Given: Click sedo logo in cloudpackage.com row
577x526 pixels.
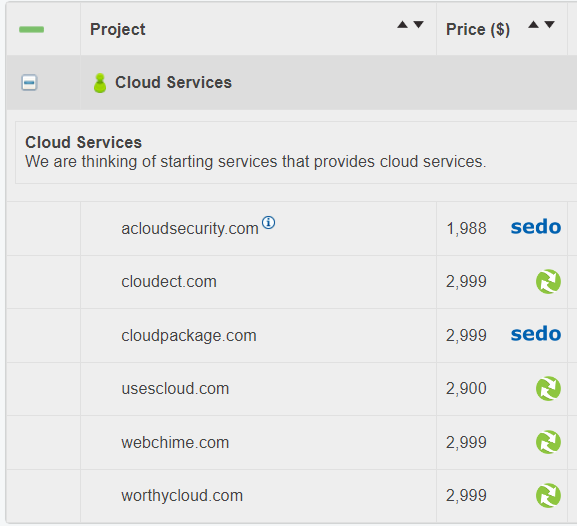Looking at the screenshot, I should pyautogui.click(x=536, y=334).
